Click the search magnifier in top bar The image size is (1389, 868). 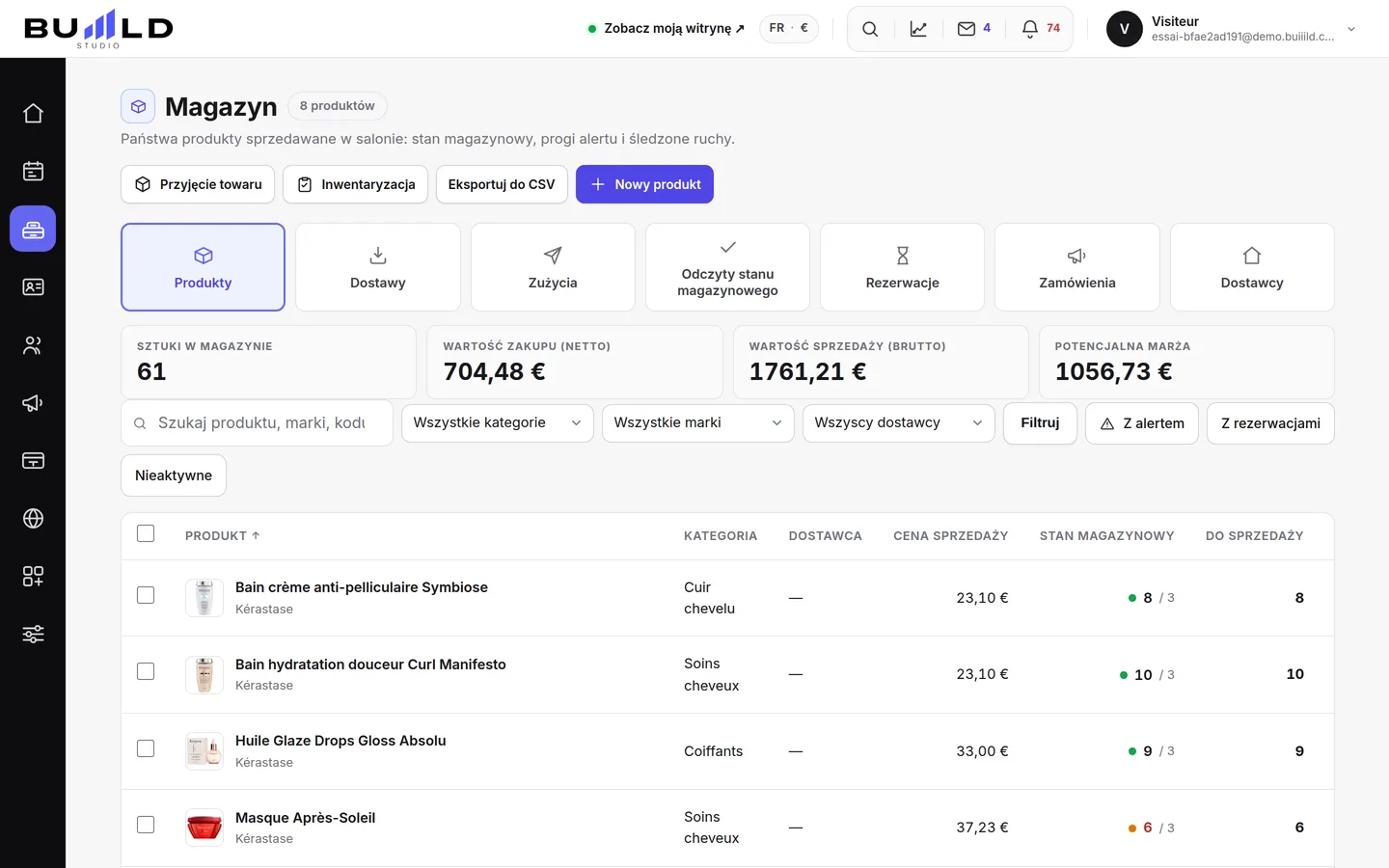[x=870, y=29]
